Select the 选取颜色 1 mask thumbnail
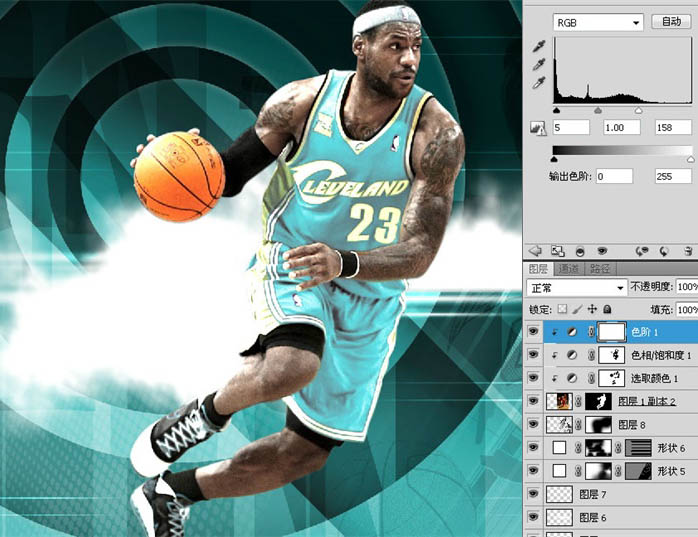This screenshot has height=537, width=698. click(612, 378)
